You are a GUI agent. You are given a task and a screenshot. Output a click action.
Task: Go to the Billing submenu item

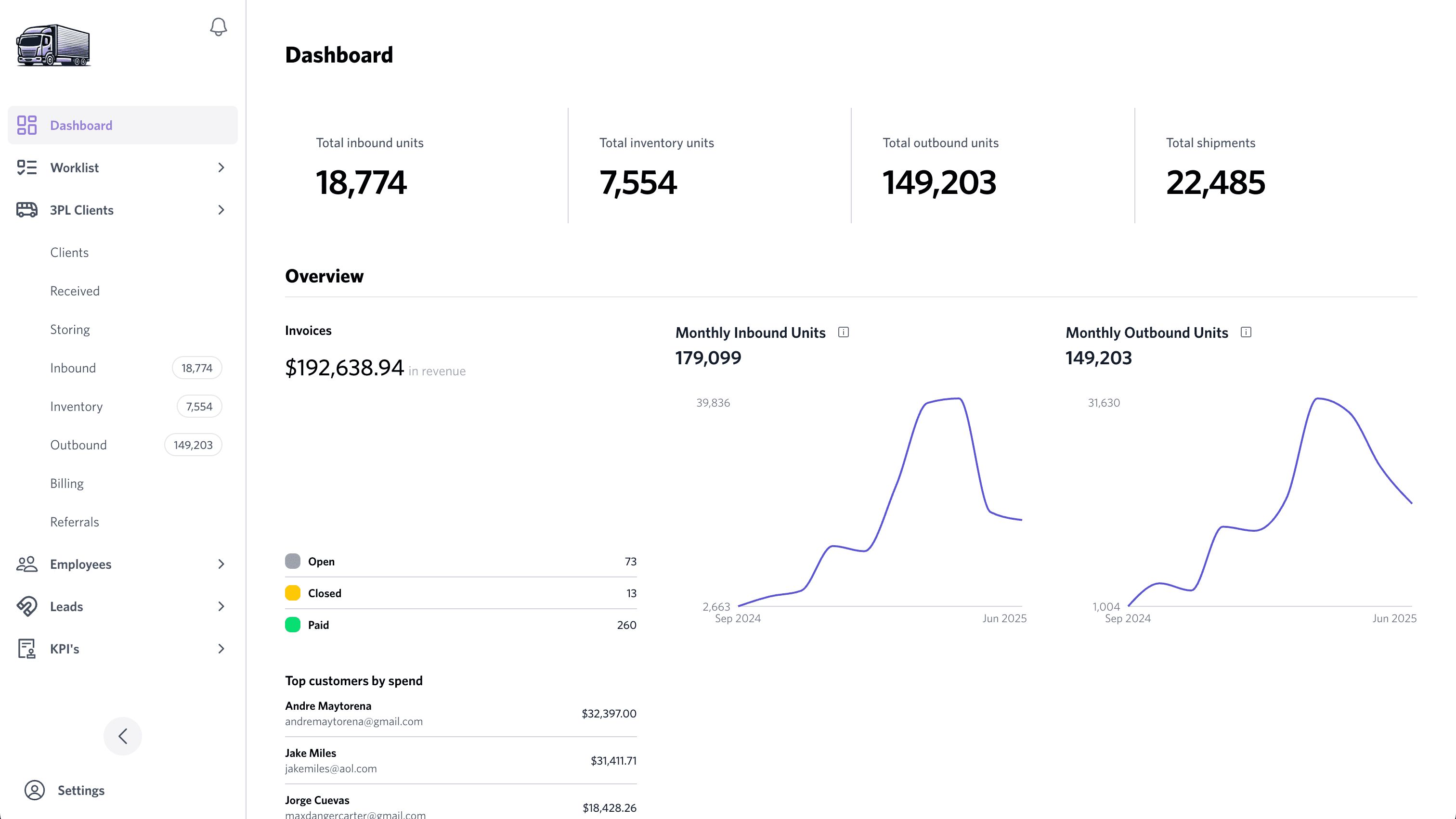click(x=67, y=484)
